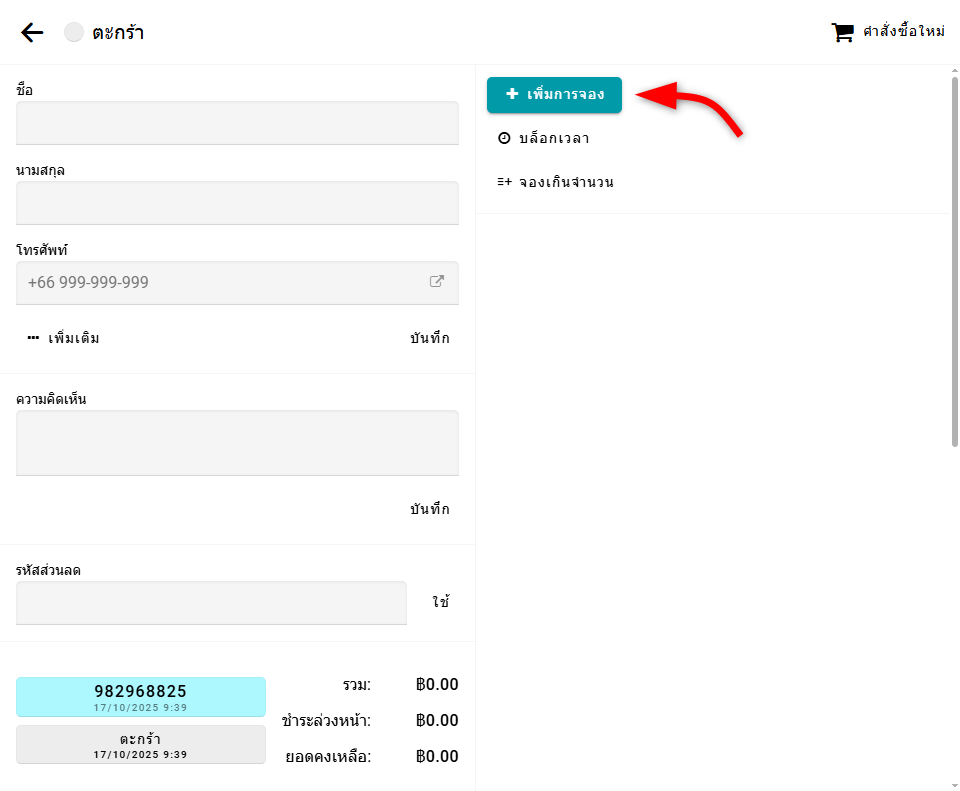Click the grey ตะกร้า status box
960x791 pixels.
(141, 744)
